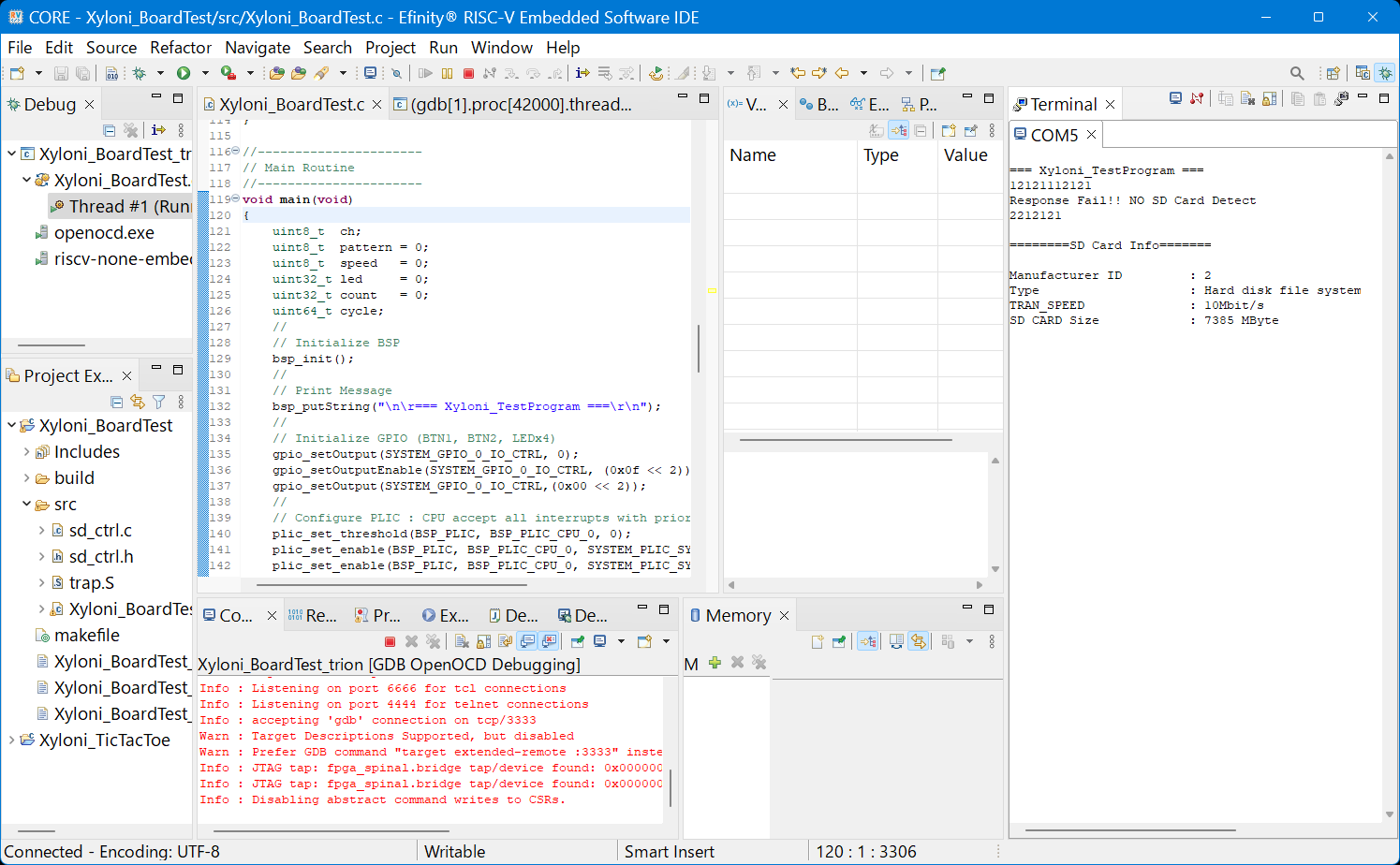
Task: Click the Debug bug icon in toolbar
Action: coord(140,73)
